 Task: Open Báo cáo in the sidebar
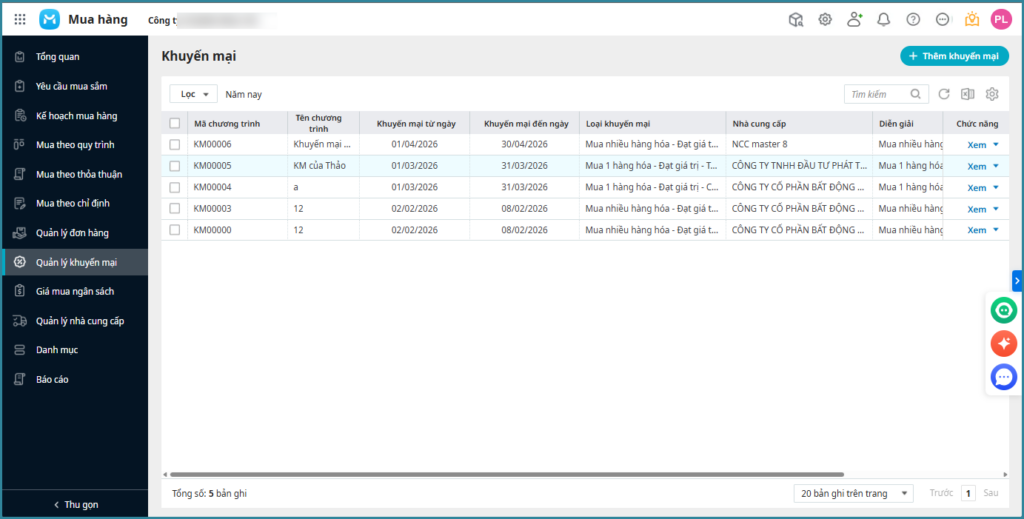pos(52,379)
